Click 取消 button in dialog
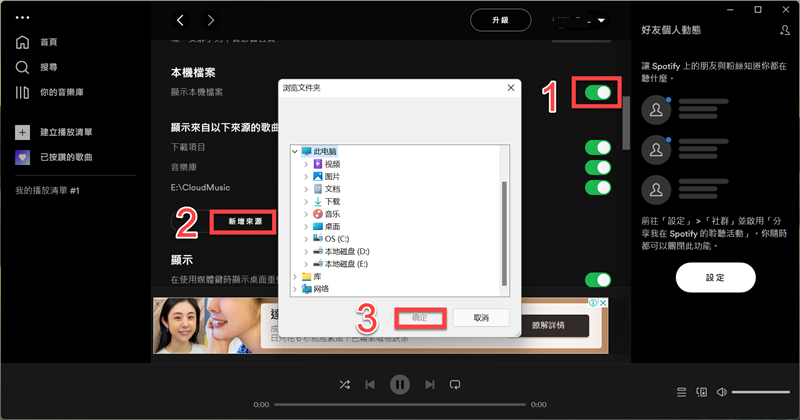The width and height of the screenshot is (800, 420). [x=481, y=318]
